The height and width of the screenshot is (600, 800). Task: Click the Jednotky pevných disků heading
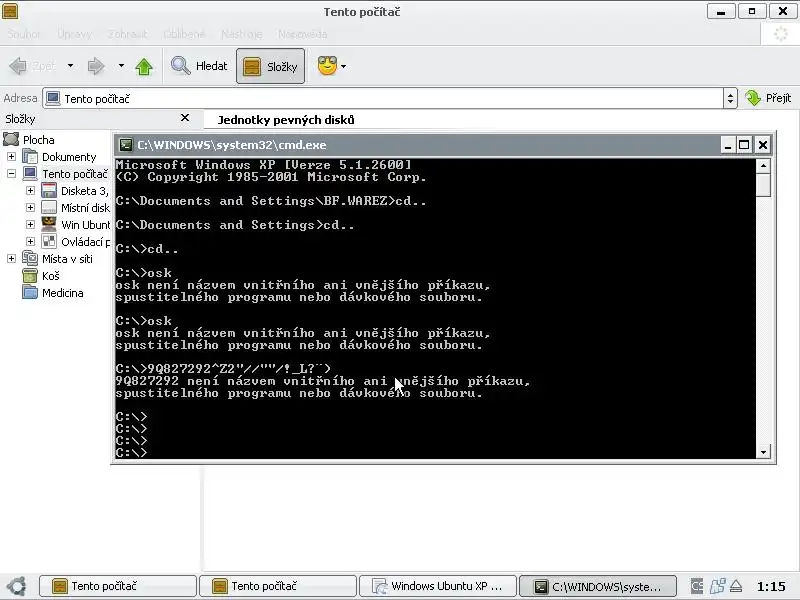click(286, 120)
